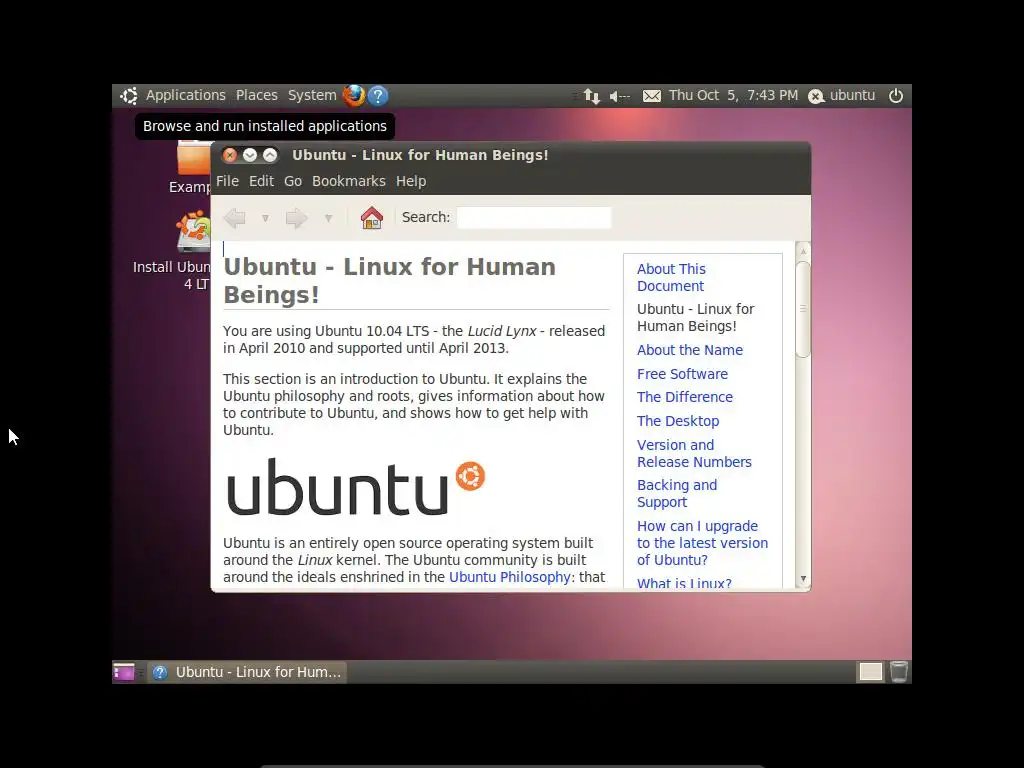Close the Ubuntu help window
Screen dimensions: 1024x768
pyautogui.click(x=229, y=155)
